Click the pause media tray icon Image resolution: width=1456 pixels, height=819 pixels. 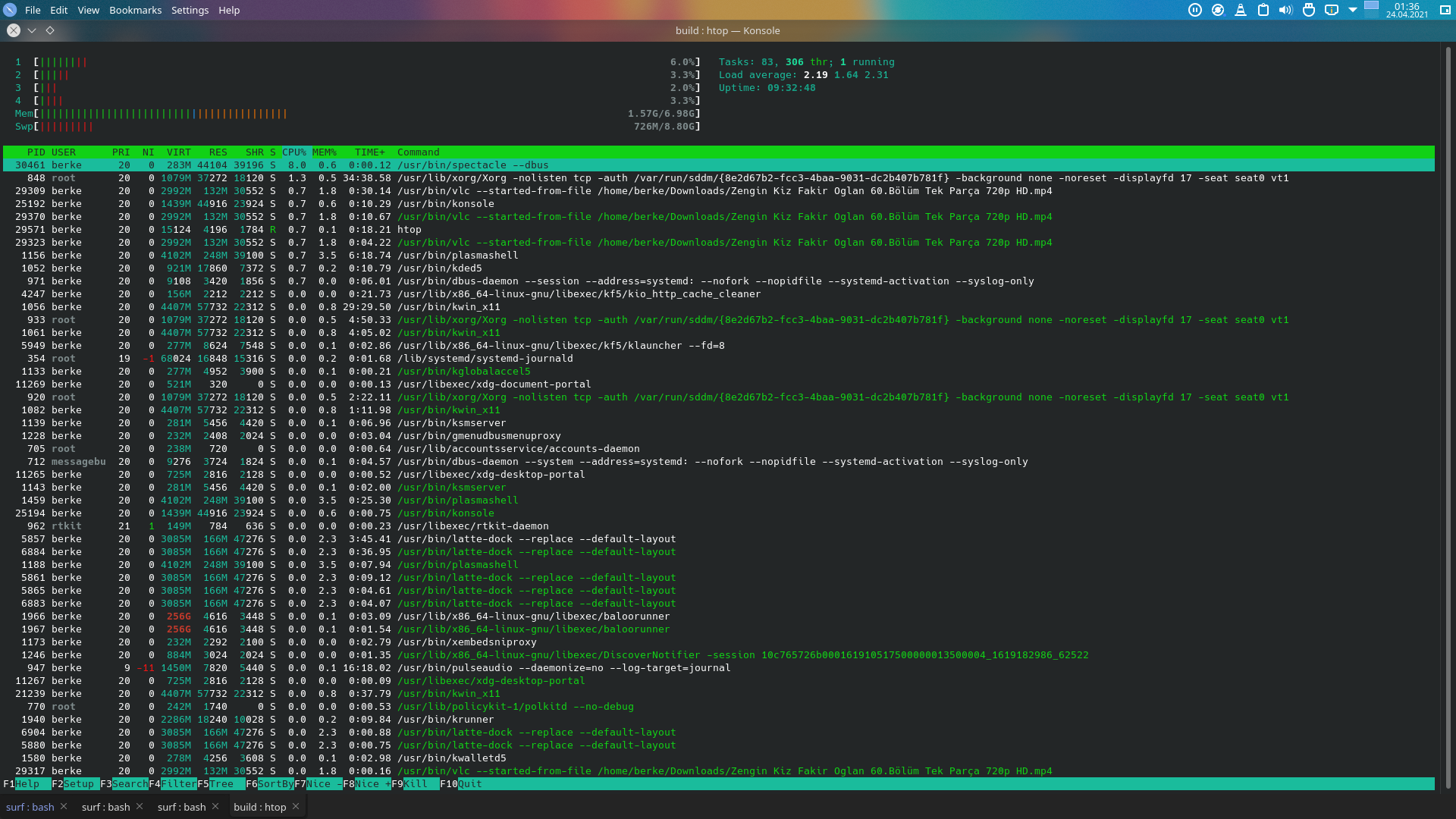pyautogui.click(x=1195, y=10)
